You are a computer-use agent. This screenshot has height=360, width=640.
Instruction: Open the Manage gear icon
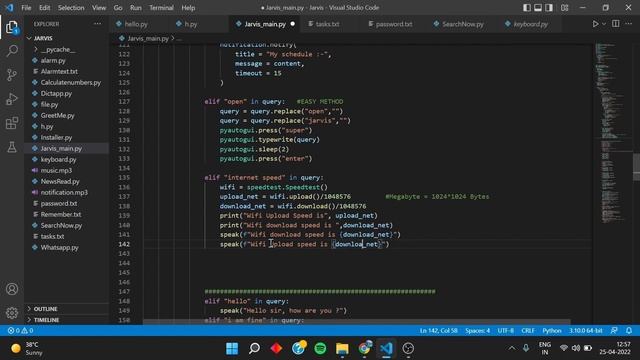[x=12, y=313]
